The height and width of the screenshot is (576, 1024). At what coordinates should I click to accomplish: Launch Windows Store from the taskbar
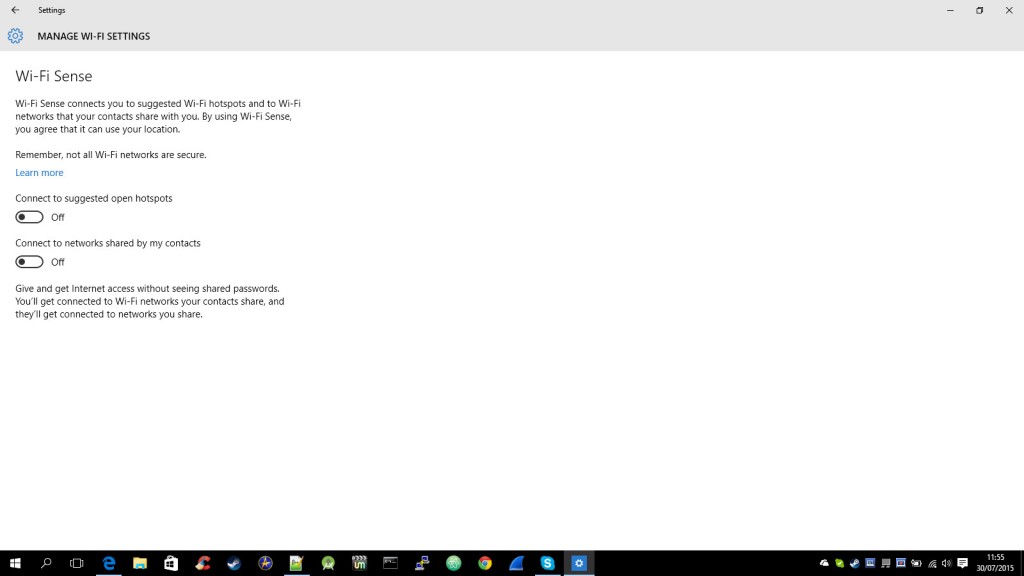coord(171,563)
